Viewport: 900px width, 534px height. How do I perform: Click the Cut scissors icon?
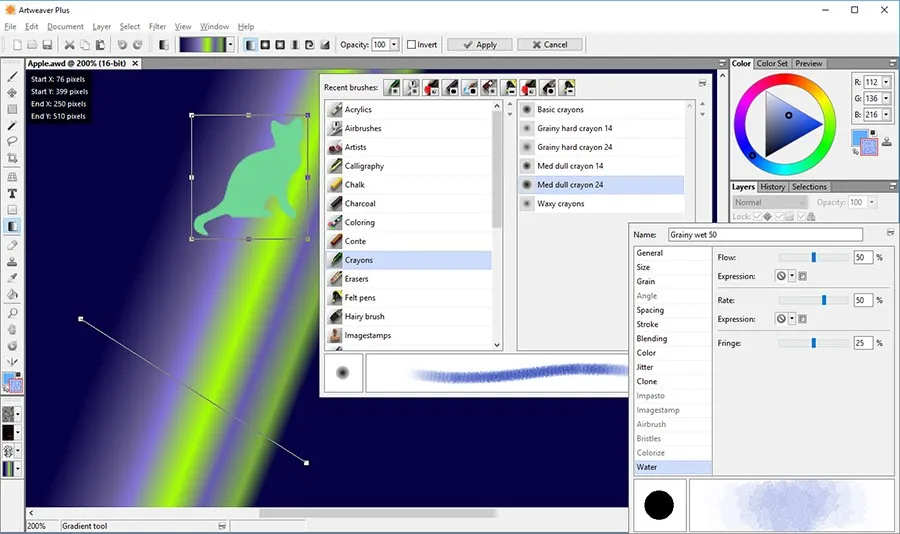[x=70, y=45]
